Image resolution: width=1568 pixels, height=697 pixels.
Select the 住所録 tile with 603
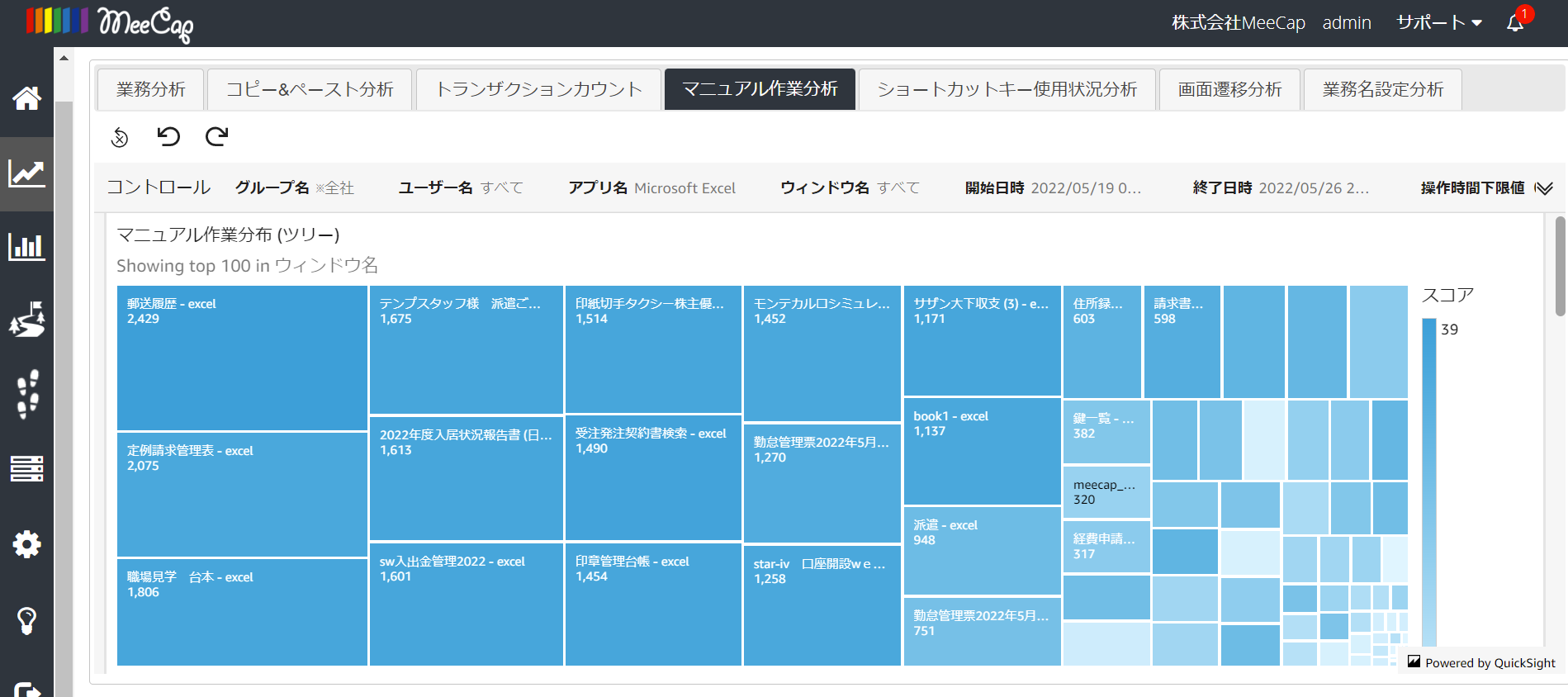[1102, 342]
